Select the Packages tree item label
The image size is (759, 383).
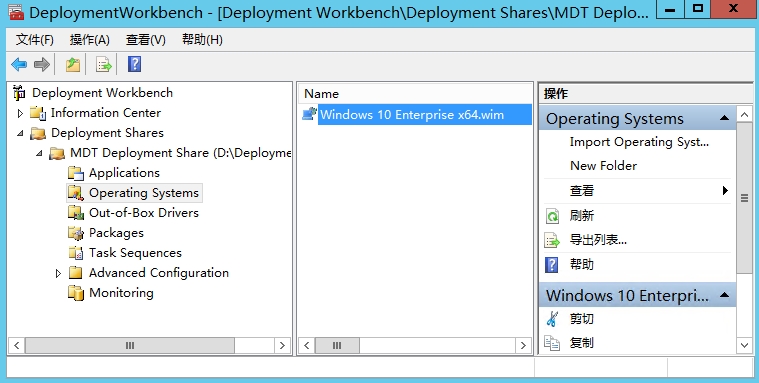[116, 233]
